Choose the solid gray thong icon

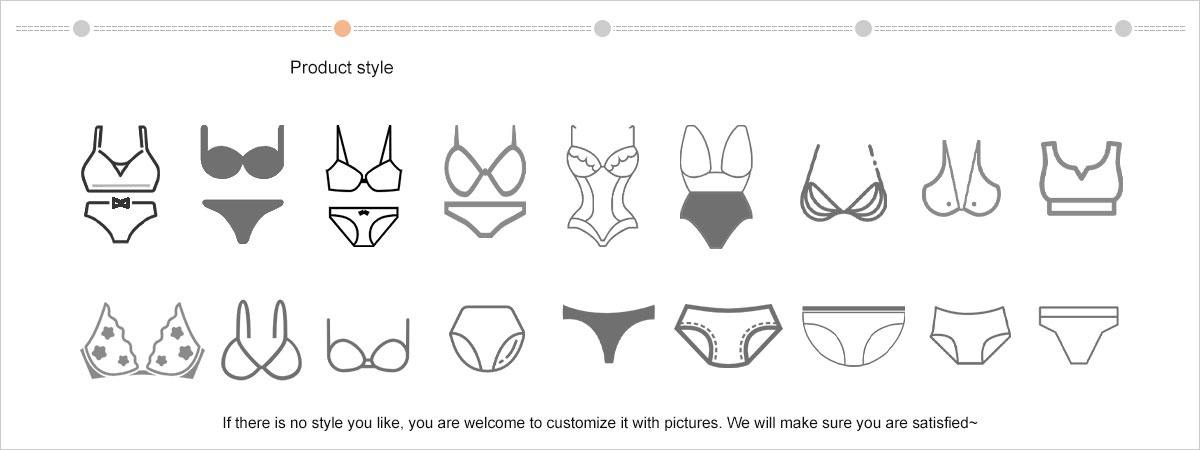[x=608, y=332]
